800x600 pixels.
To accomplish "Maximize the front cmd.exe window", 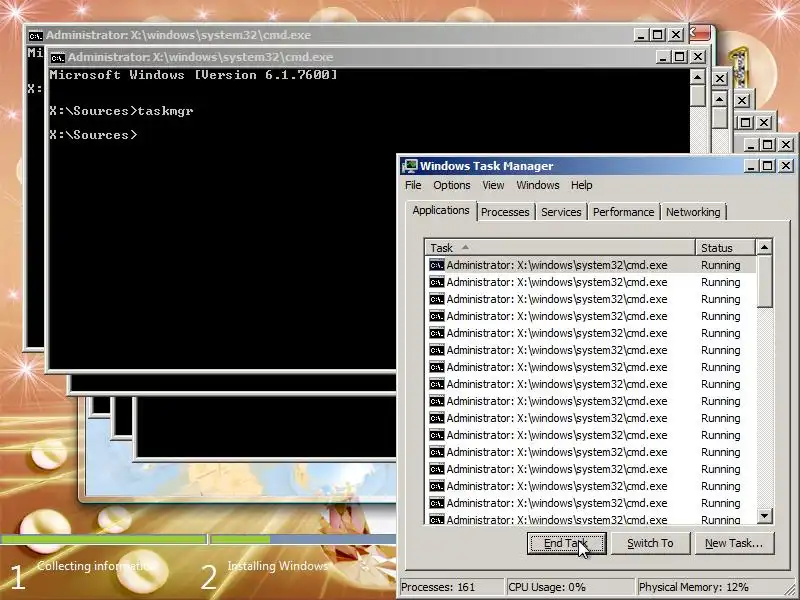I will coord(679,57).
